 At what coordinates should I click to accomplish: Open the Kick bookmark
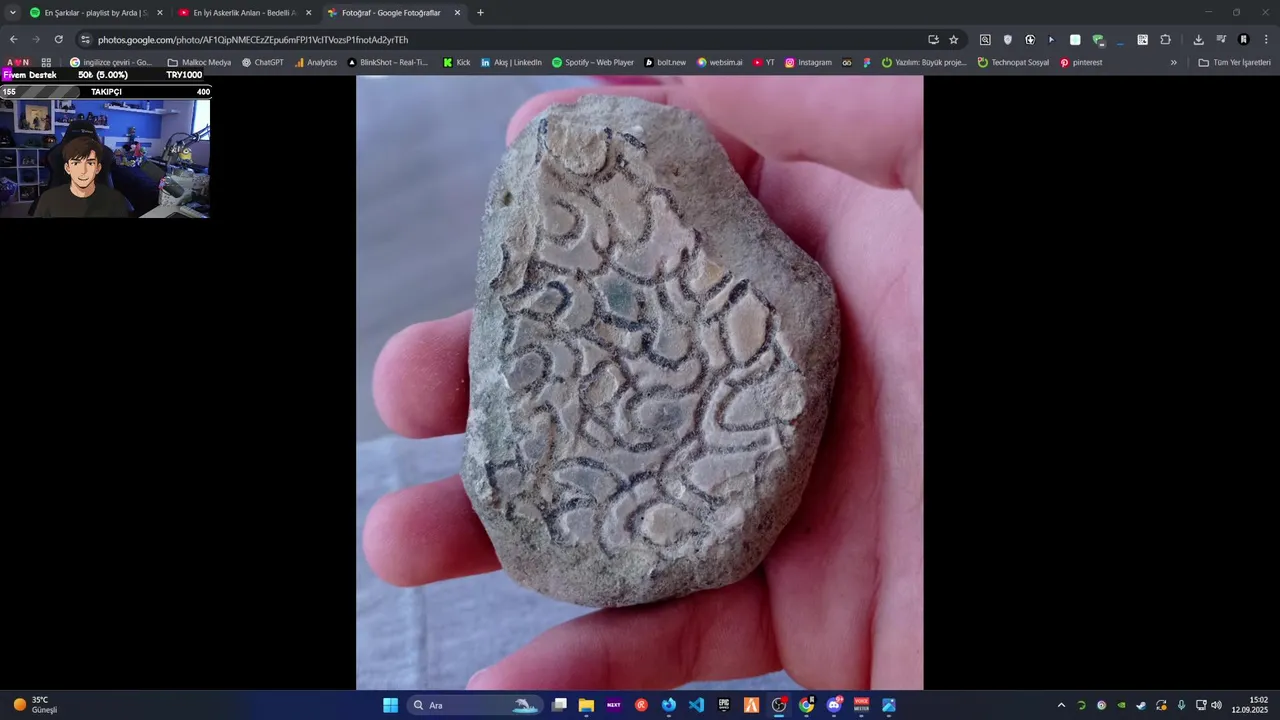tap(457, 62)
